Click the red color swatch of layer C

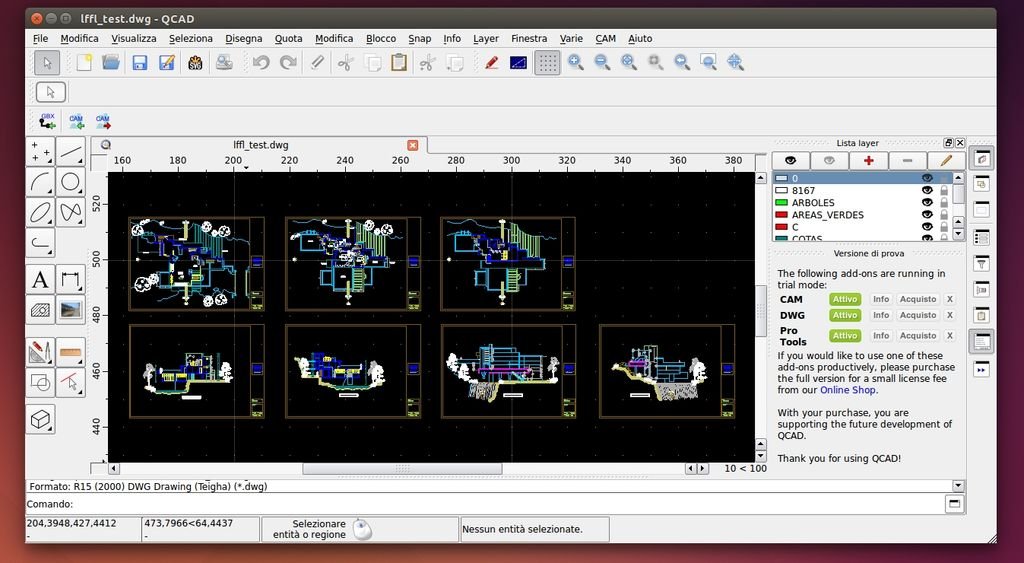(781, 227)
